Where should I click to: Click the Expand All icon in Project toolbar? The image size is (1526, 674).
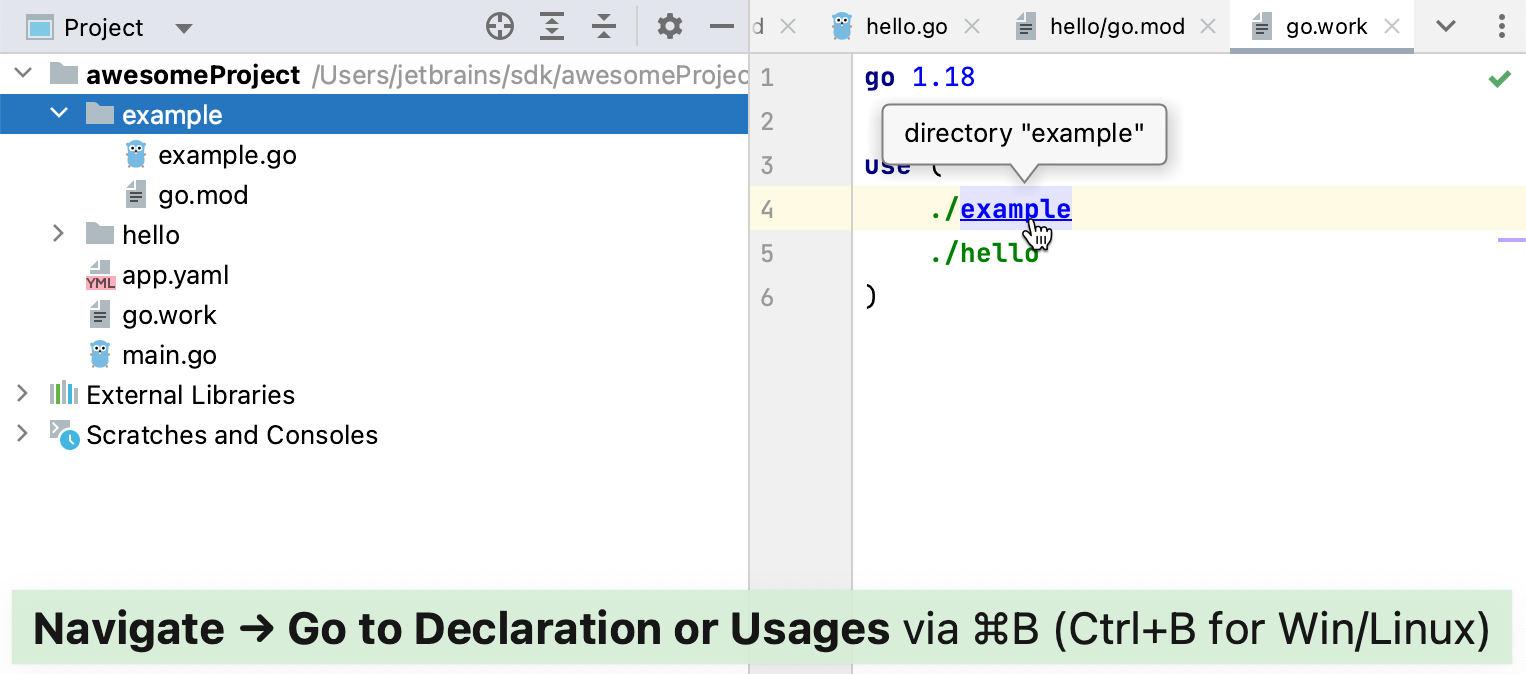pos(552,27)
